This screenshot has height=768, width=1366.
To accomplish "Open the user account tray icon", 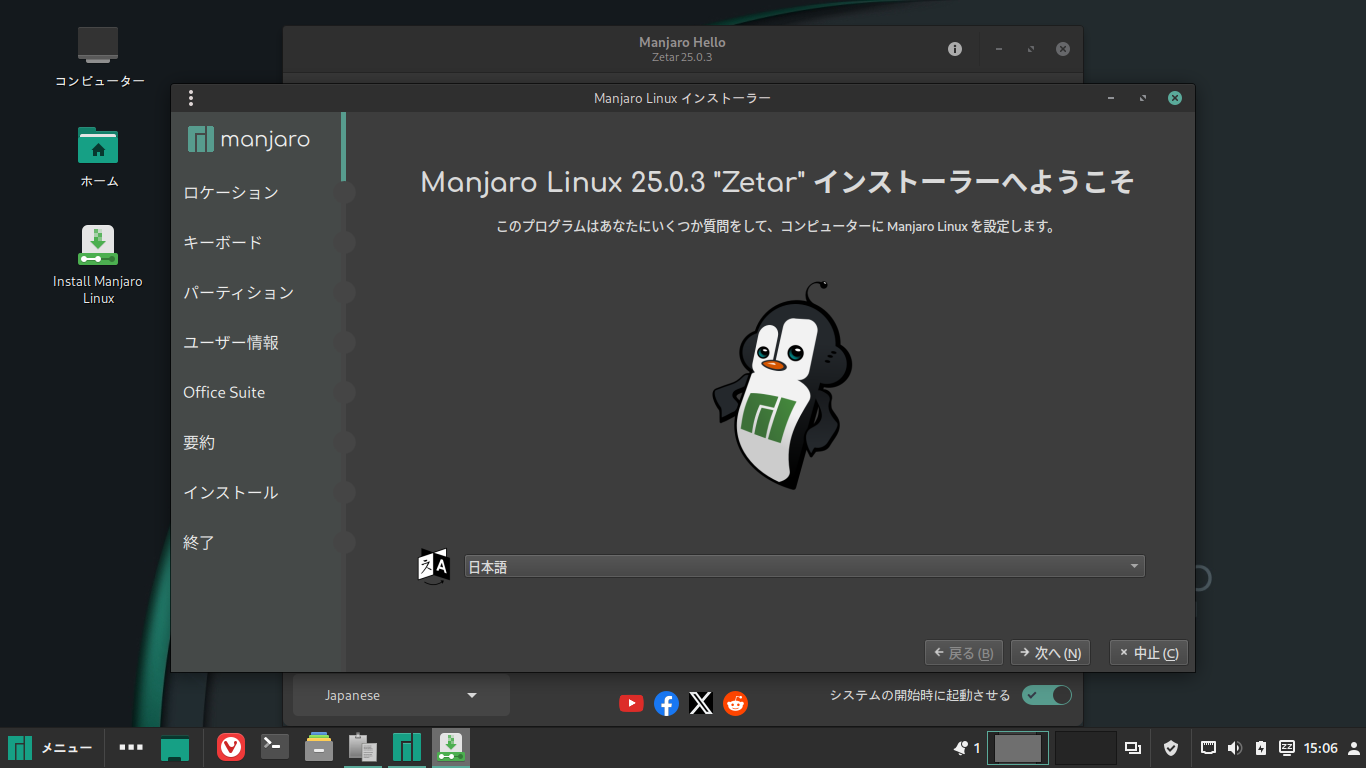I will pos(1354,748).
